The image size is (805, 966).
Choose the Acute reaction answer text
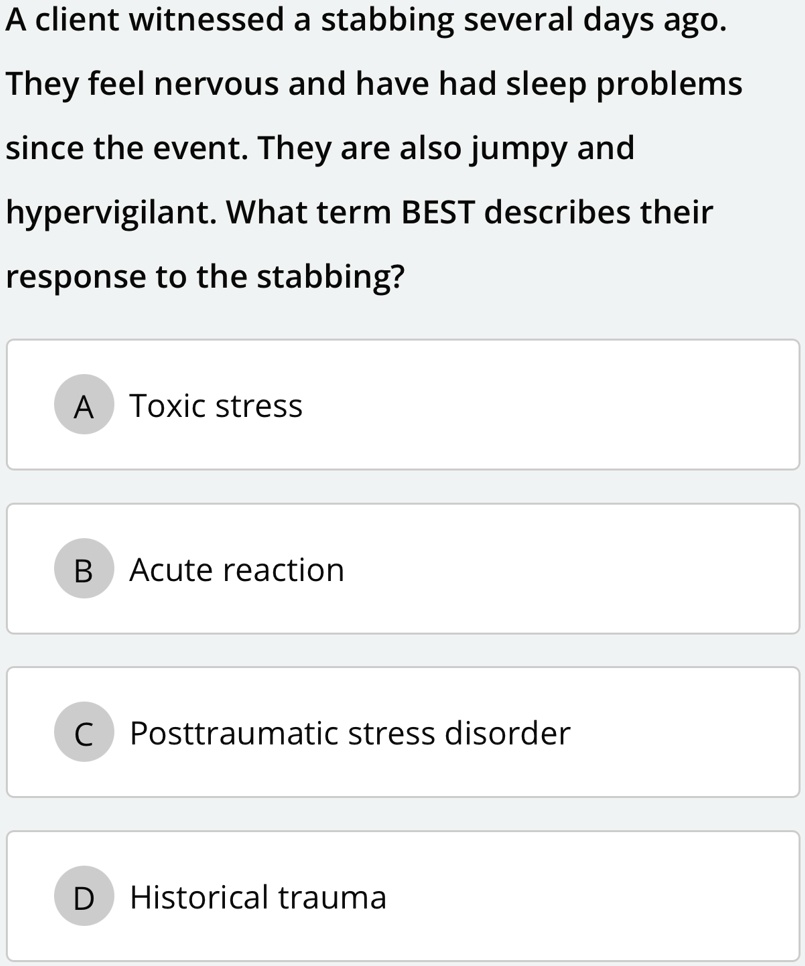point(237,570)
